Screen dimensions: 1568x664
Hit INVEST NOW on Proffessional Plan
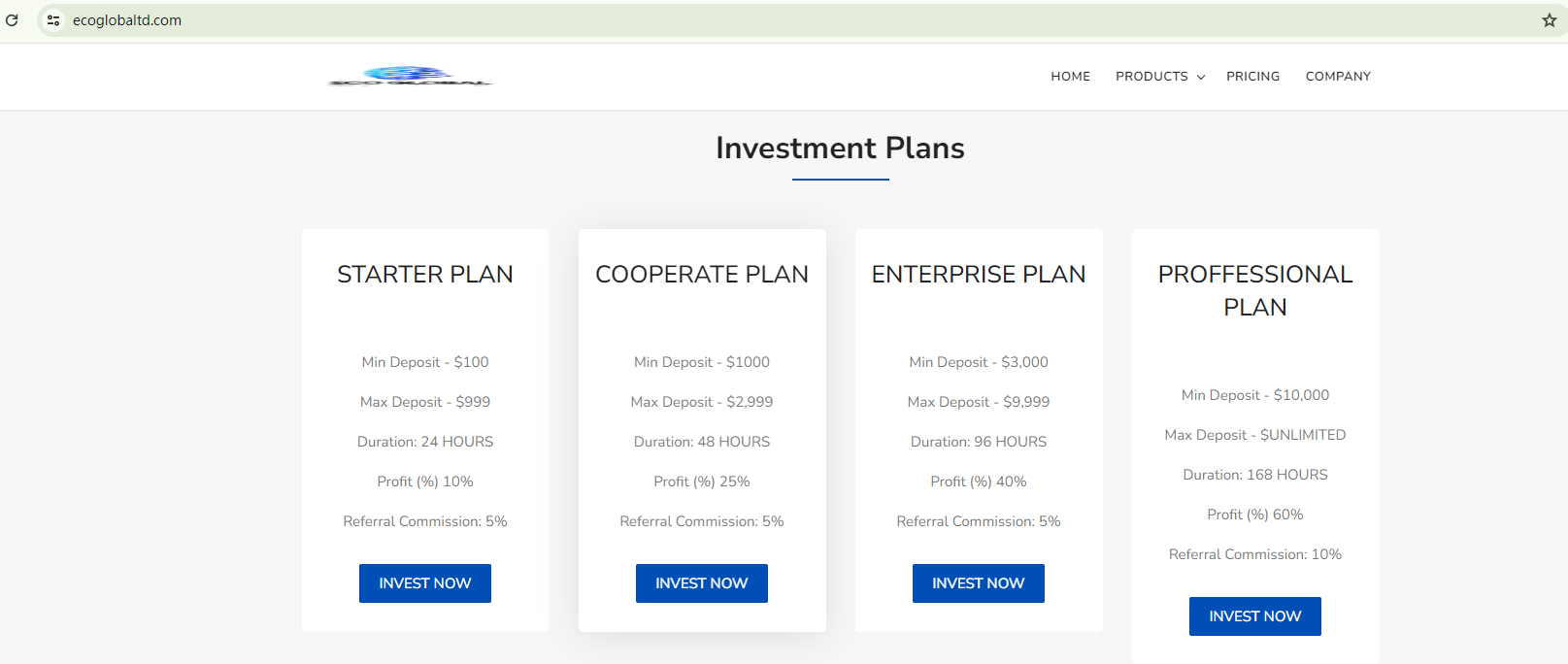point(1254,616)
